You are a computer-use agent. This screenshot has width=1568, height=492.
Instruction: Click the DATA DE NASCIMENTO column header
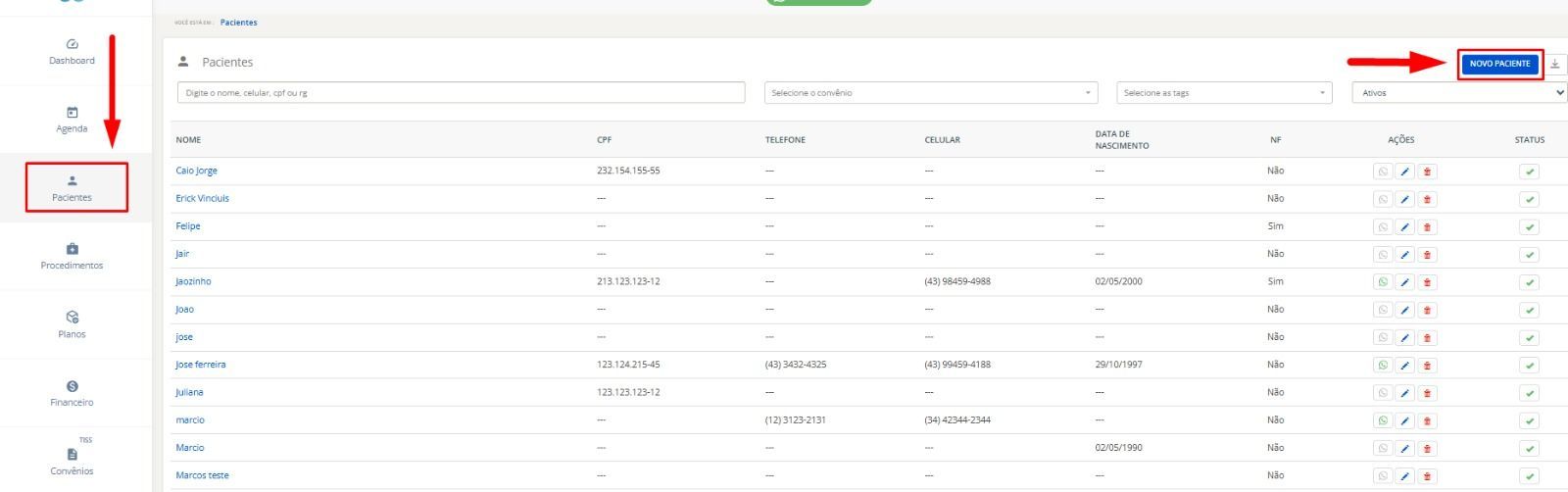point(1122,140)
